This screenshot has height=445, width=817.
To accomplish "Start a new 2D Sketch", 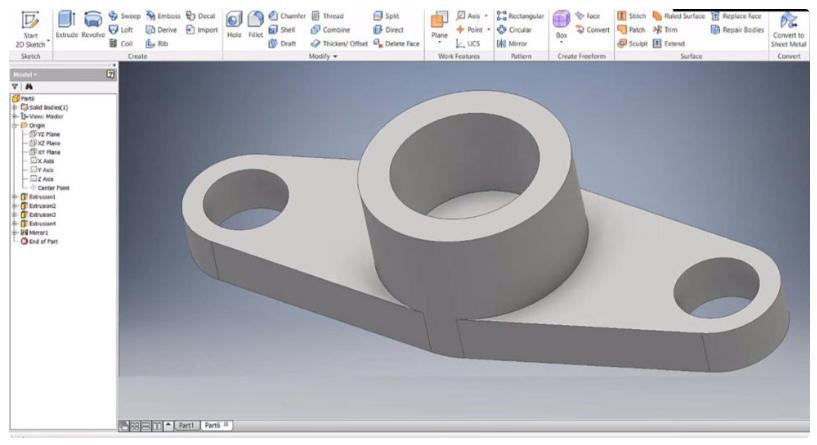I will pos(30,30).
